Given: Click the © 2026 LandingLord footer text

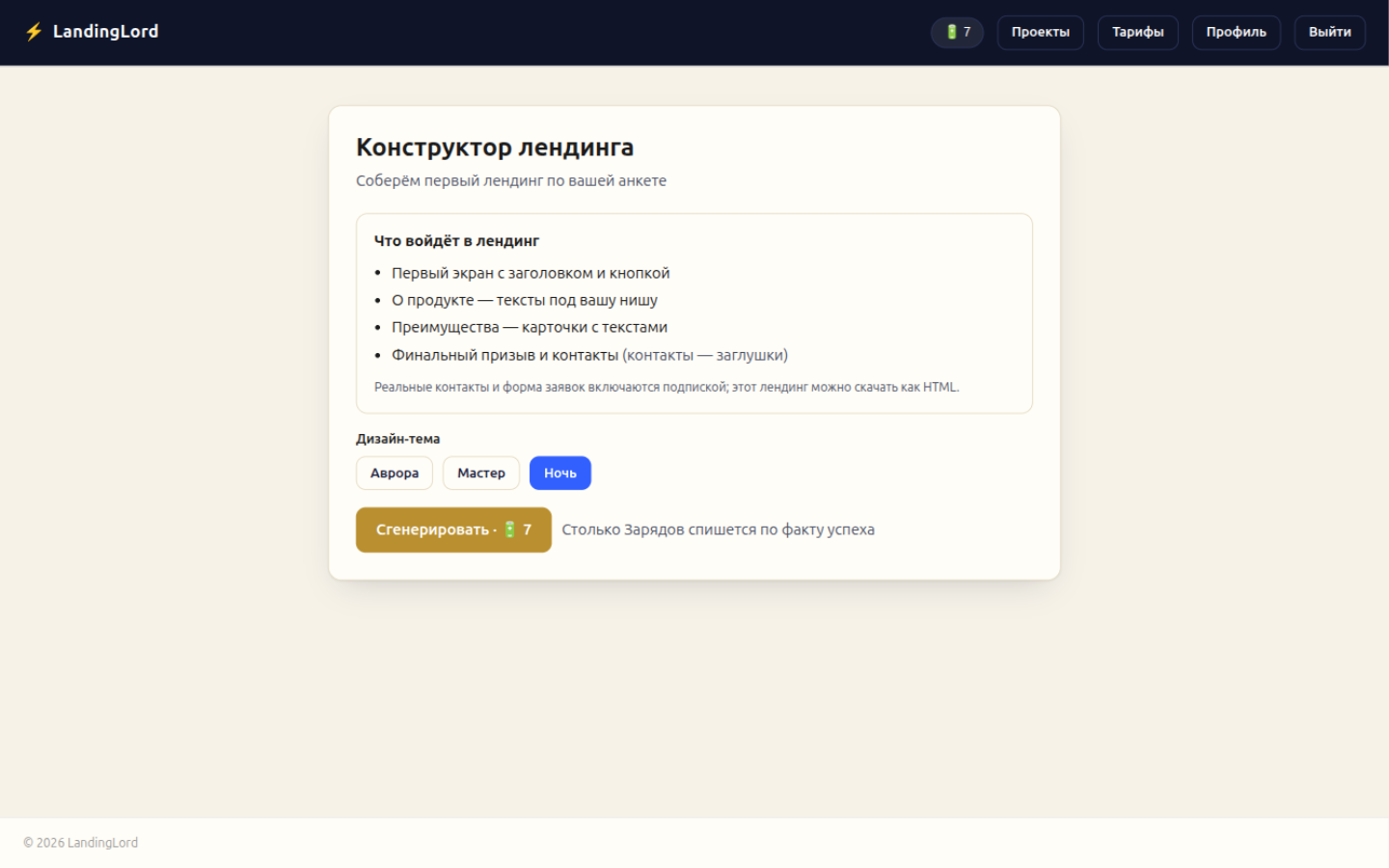Looking at the screenshot, I should [x=81, y=843].
